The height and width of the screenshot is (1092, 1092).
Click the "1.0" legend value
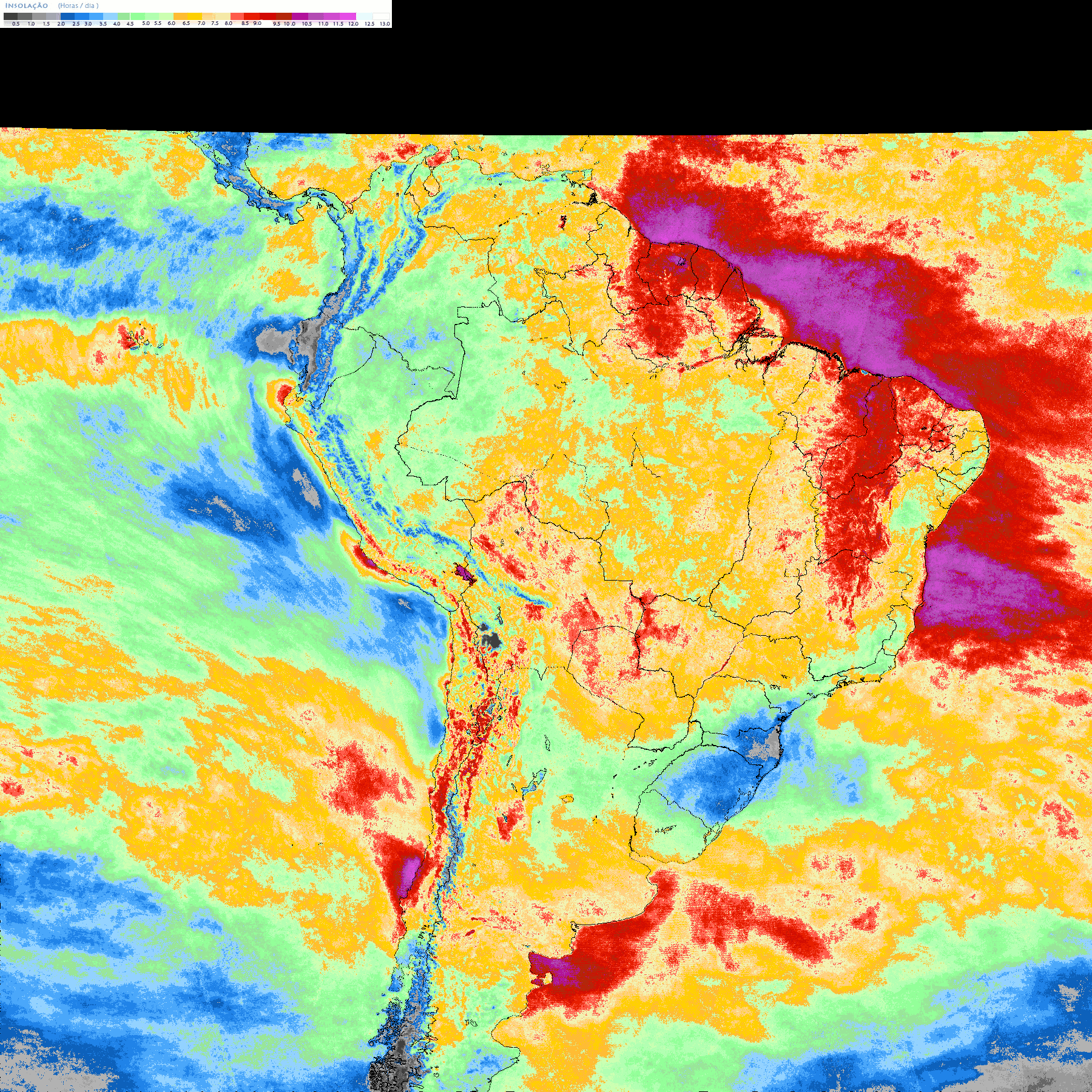(x=31, y=24)
